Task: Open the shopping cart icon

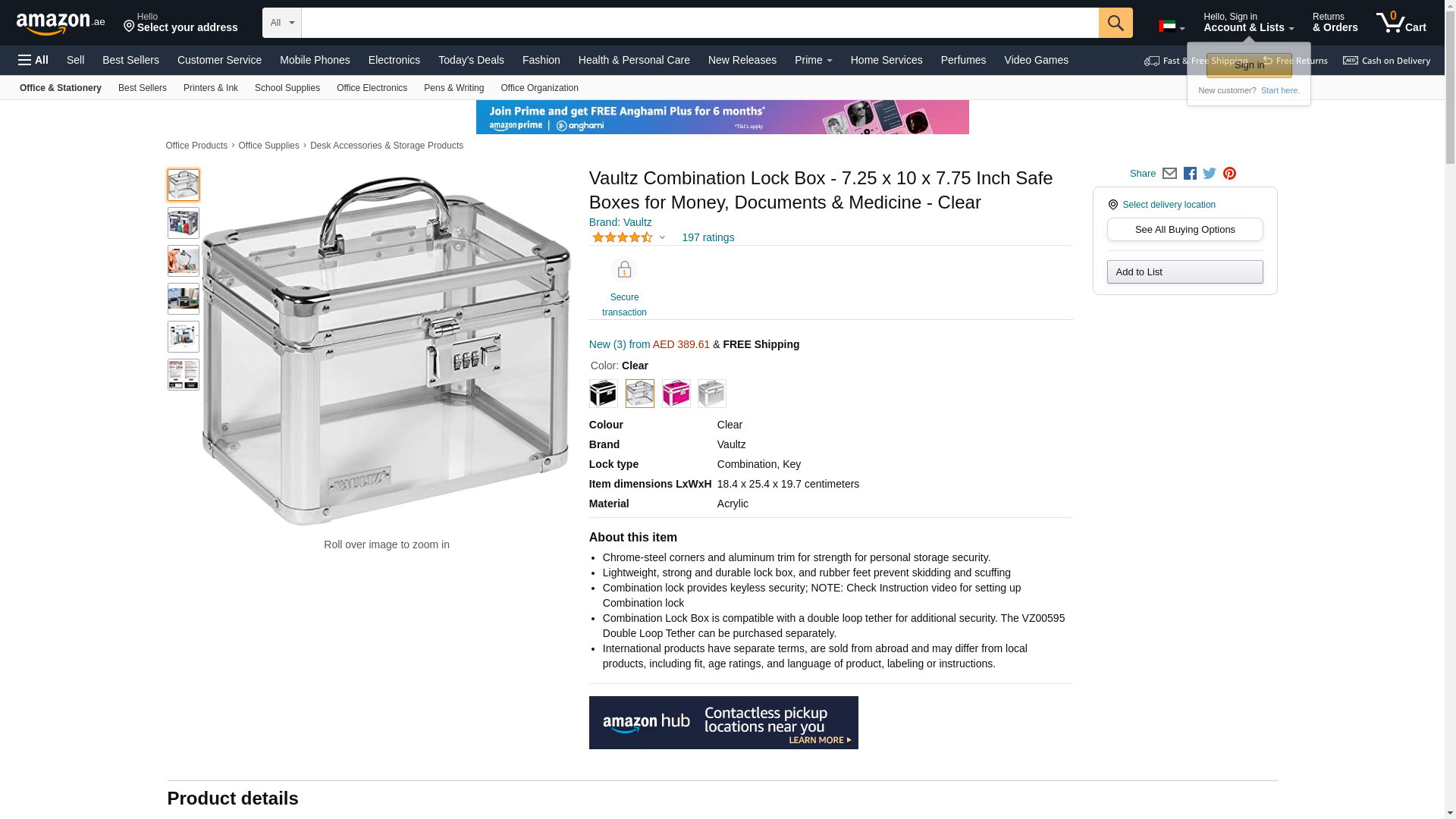Action: click(x=1401, y=22)
